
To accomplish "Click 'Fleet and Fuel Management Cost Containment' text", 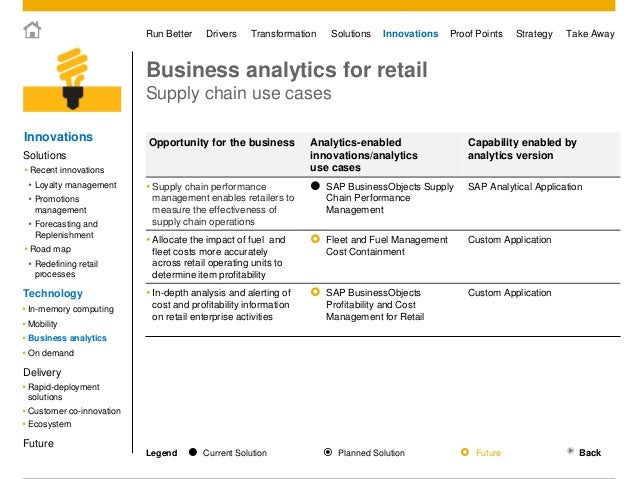I will [x=387, y=246].
